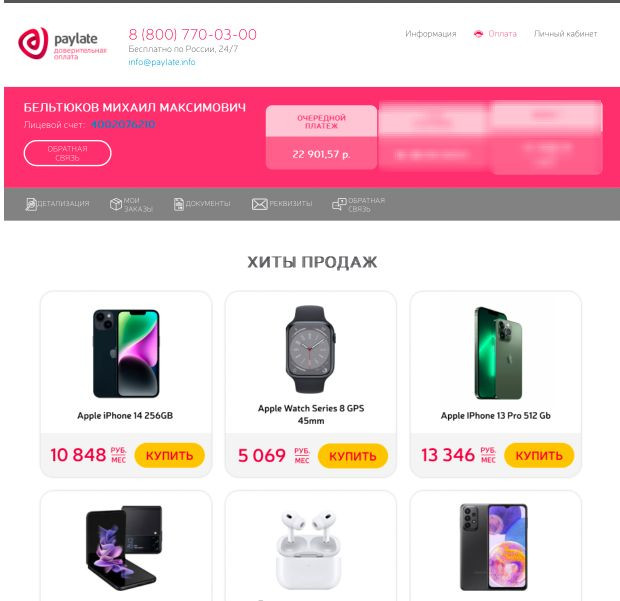The width and height of the screenshot is (620, 601).
Task: Open Обратная связь chat icon in gray bar
Action: (339, 204)
